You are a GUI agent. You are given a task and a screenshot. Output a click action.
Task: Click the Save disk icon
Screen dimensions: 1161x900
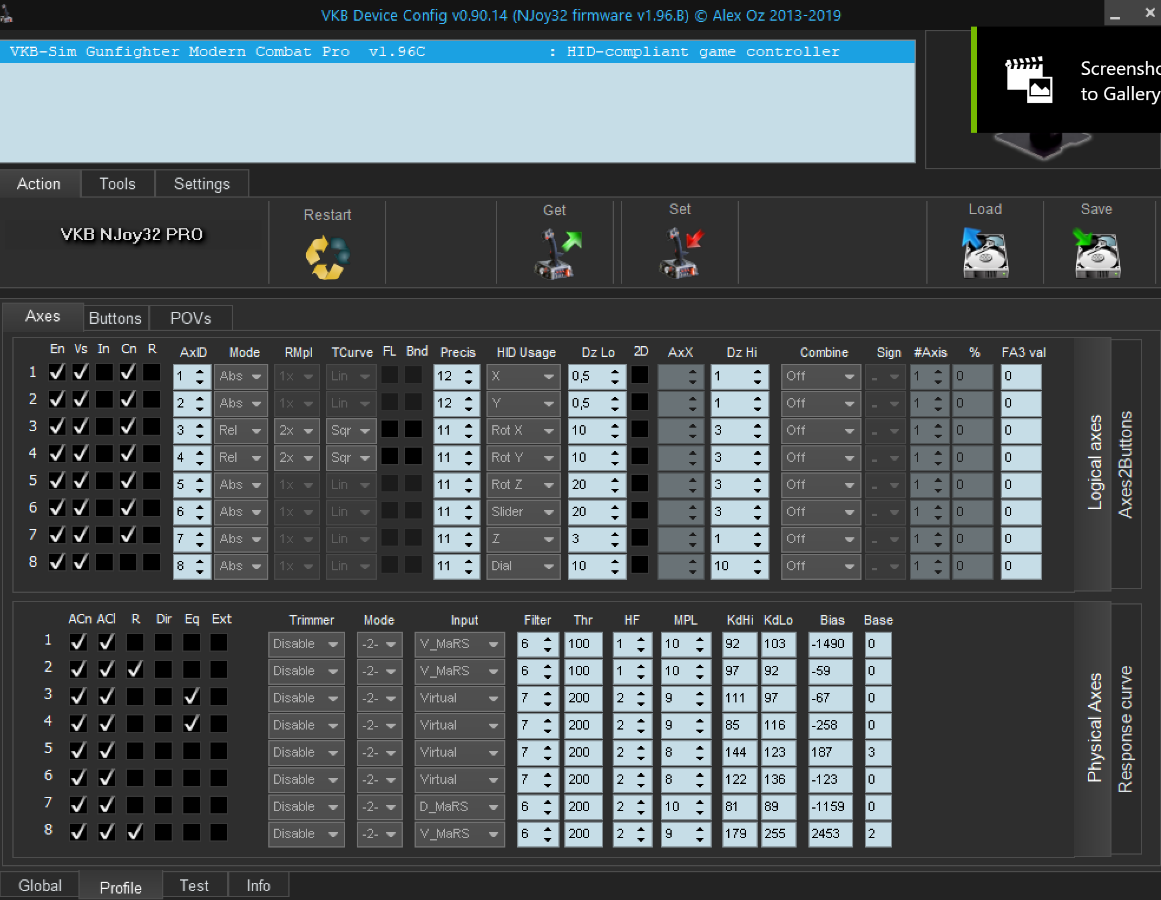click(x=1096, y=253)
